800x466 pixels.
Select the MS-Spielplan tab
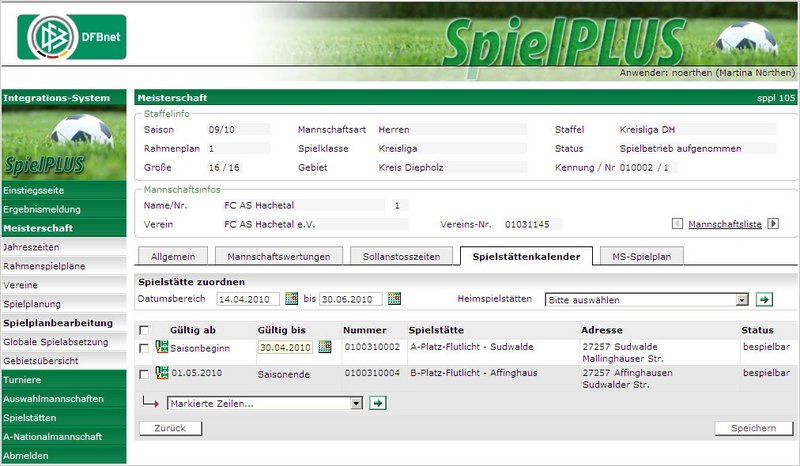648,257
